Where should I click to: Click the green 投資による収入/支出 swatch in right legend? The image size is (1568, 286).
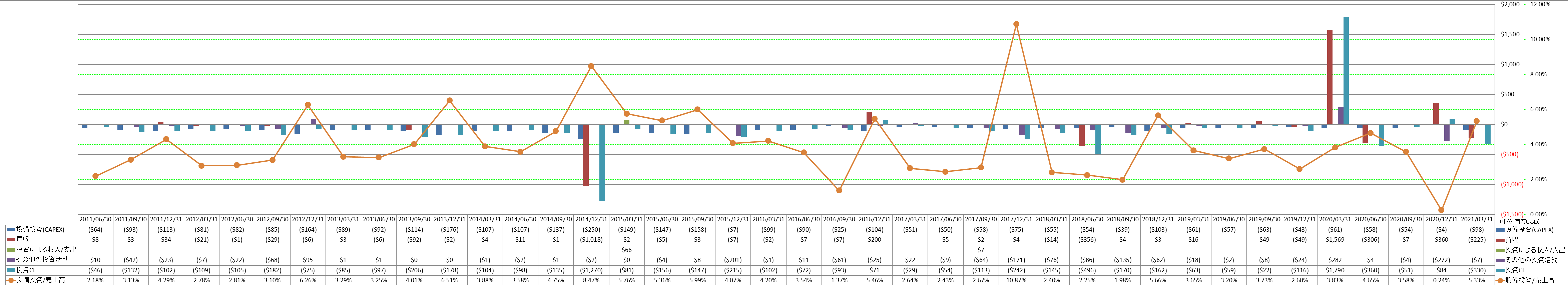[1500, 250]
